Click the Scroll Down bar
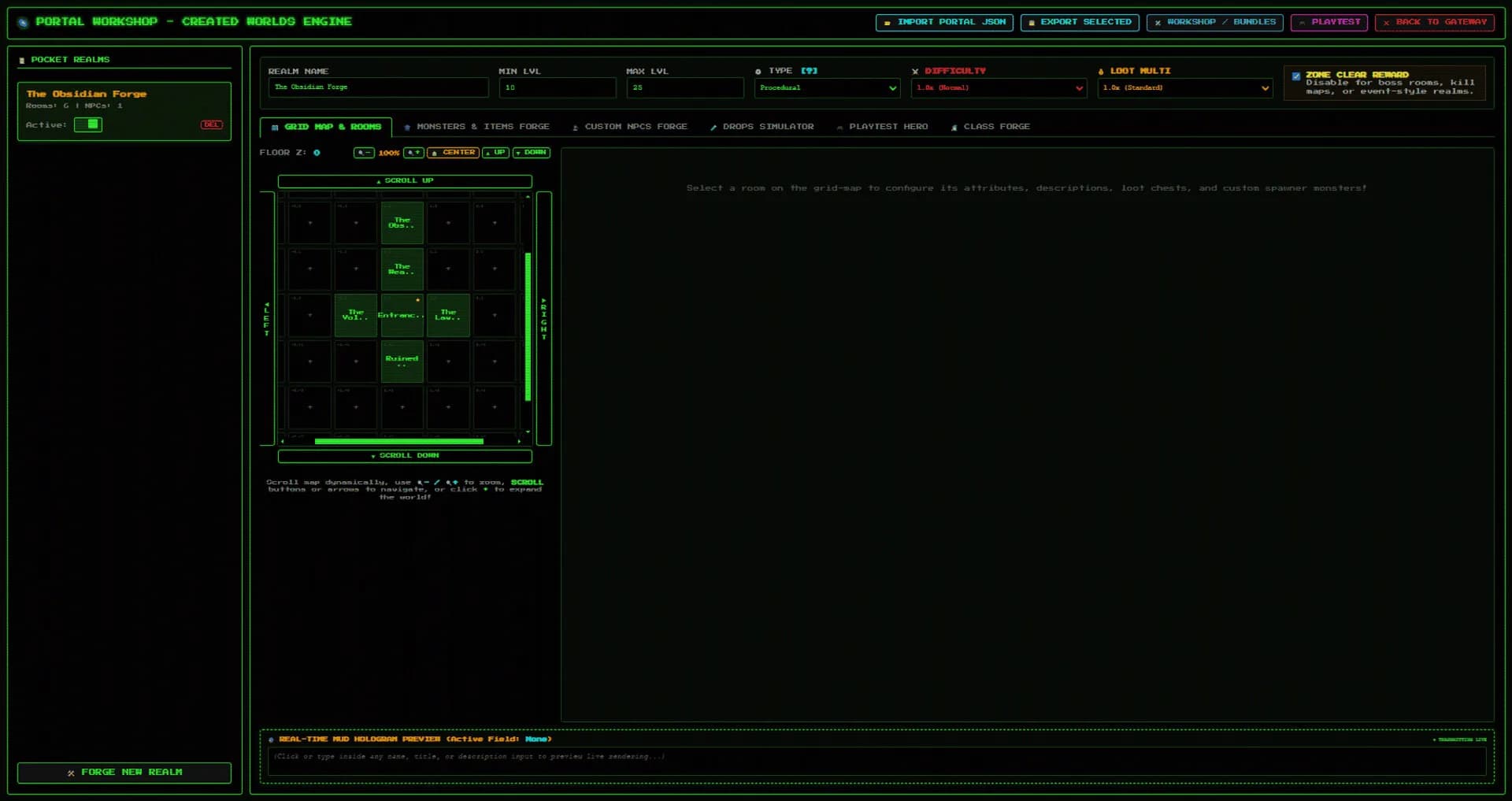This screenshot has width=1512, height=801. tap(405, 456)
